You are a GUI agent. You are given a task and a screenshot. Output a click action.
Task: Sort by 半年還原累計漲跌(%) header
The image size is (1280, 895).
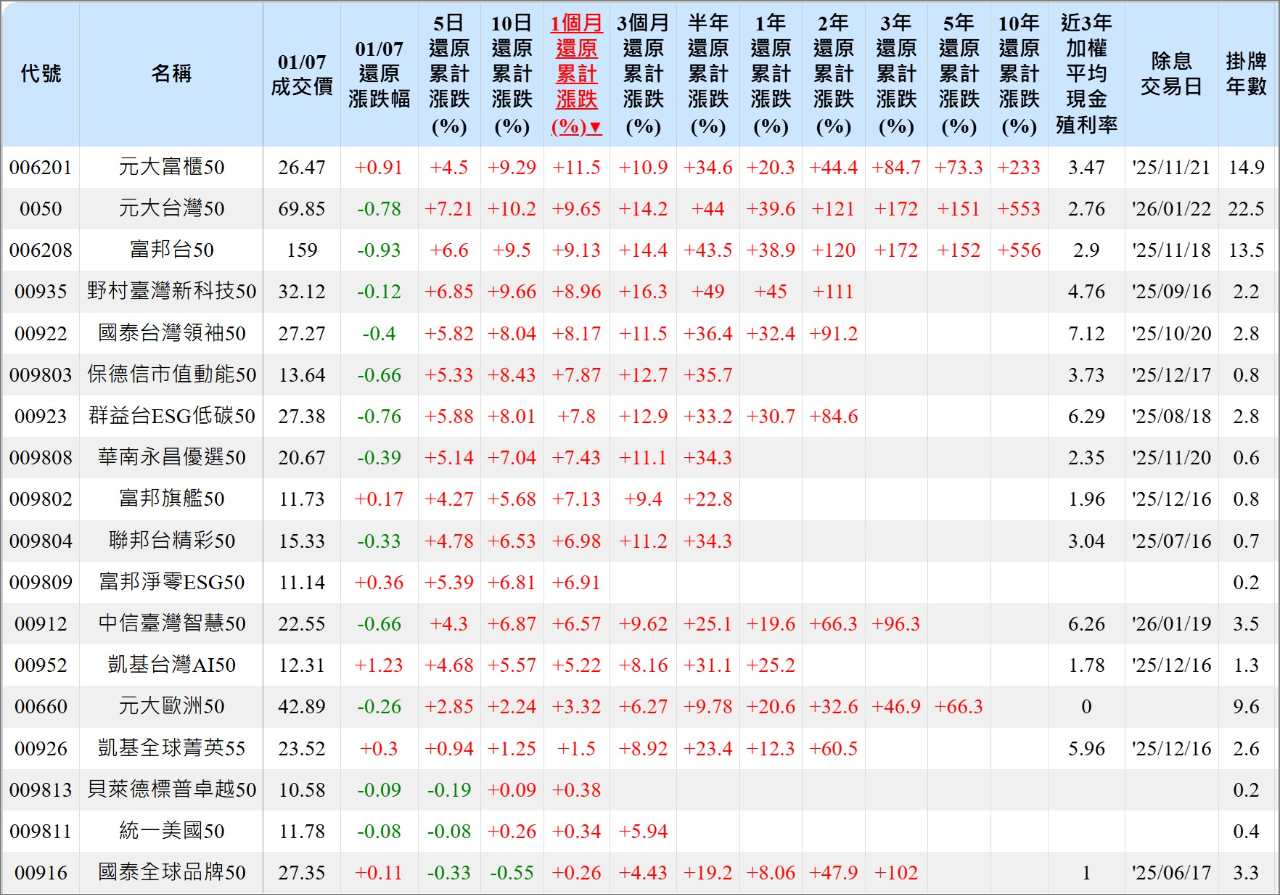[708, 74]
